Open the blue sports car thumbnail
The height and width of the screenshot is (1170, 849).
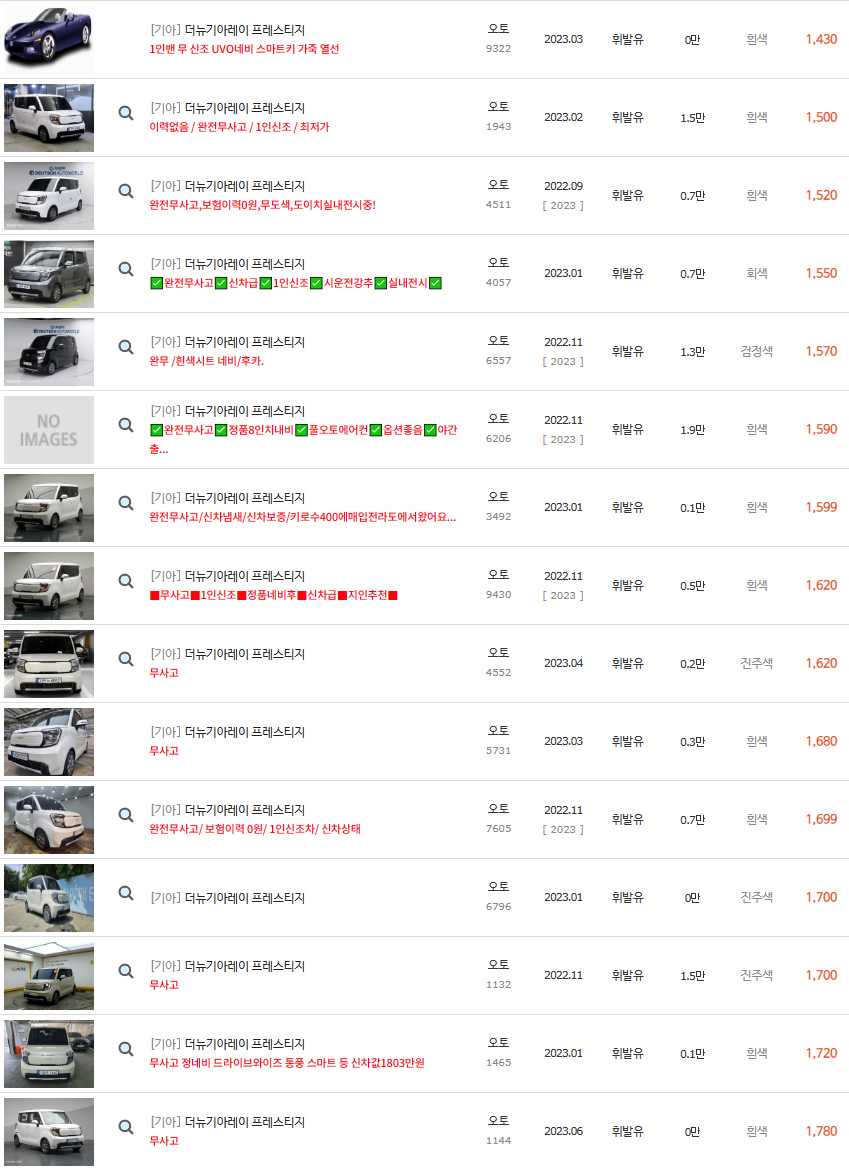tap(49, 40)
